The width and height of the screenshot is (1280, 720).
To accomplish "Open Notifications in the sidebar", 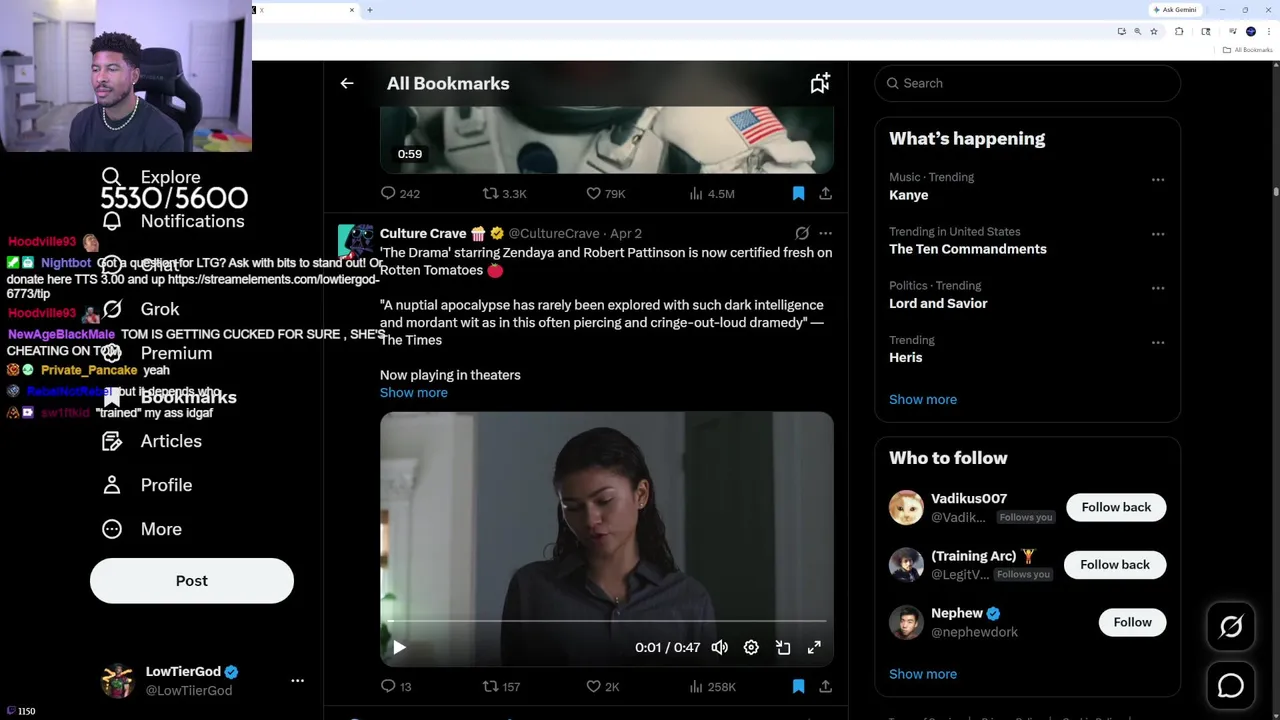I will tap(174, 221).
